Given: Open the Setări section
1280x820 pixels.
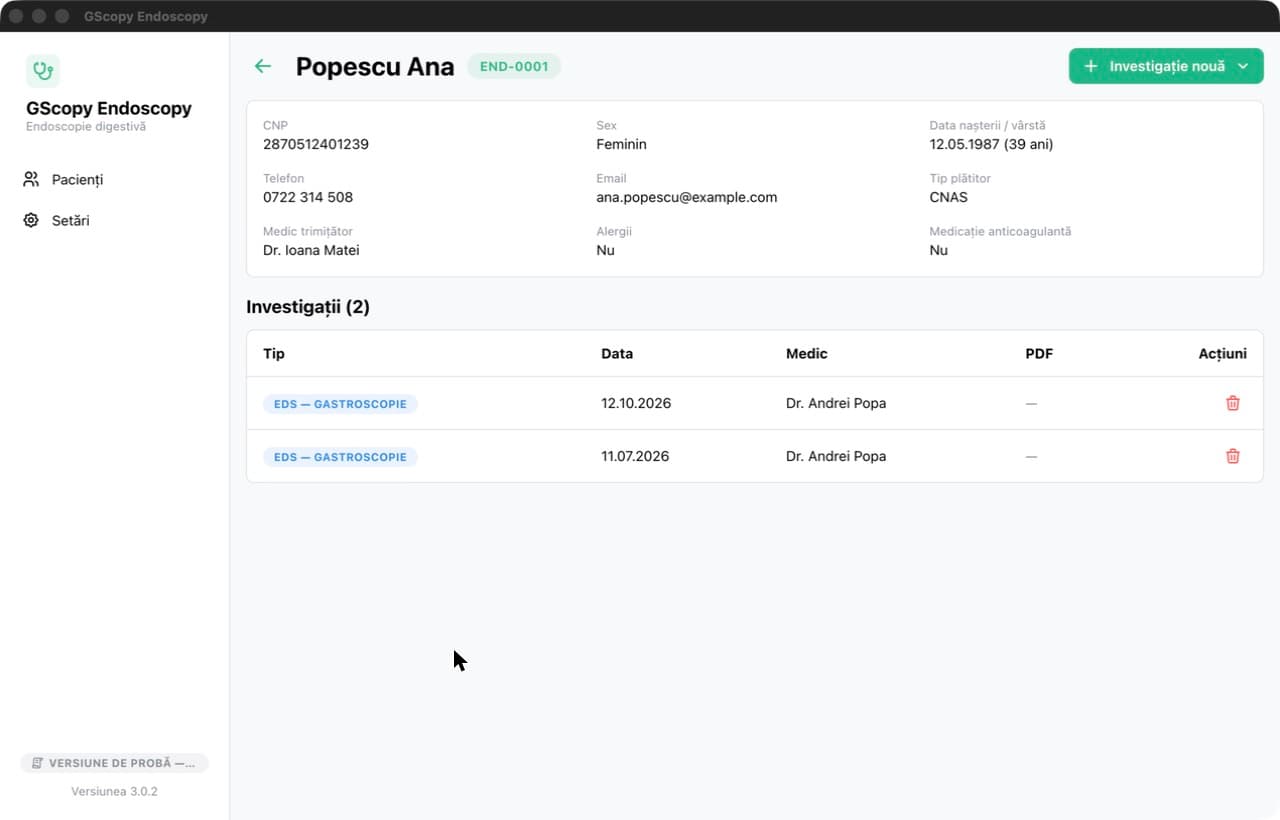Looking at the screenshot, I should (114, 220).
